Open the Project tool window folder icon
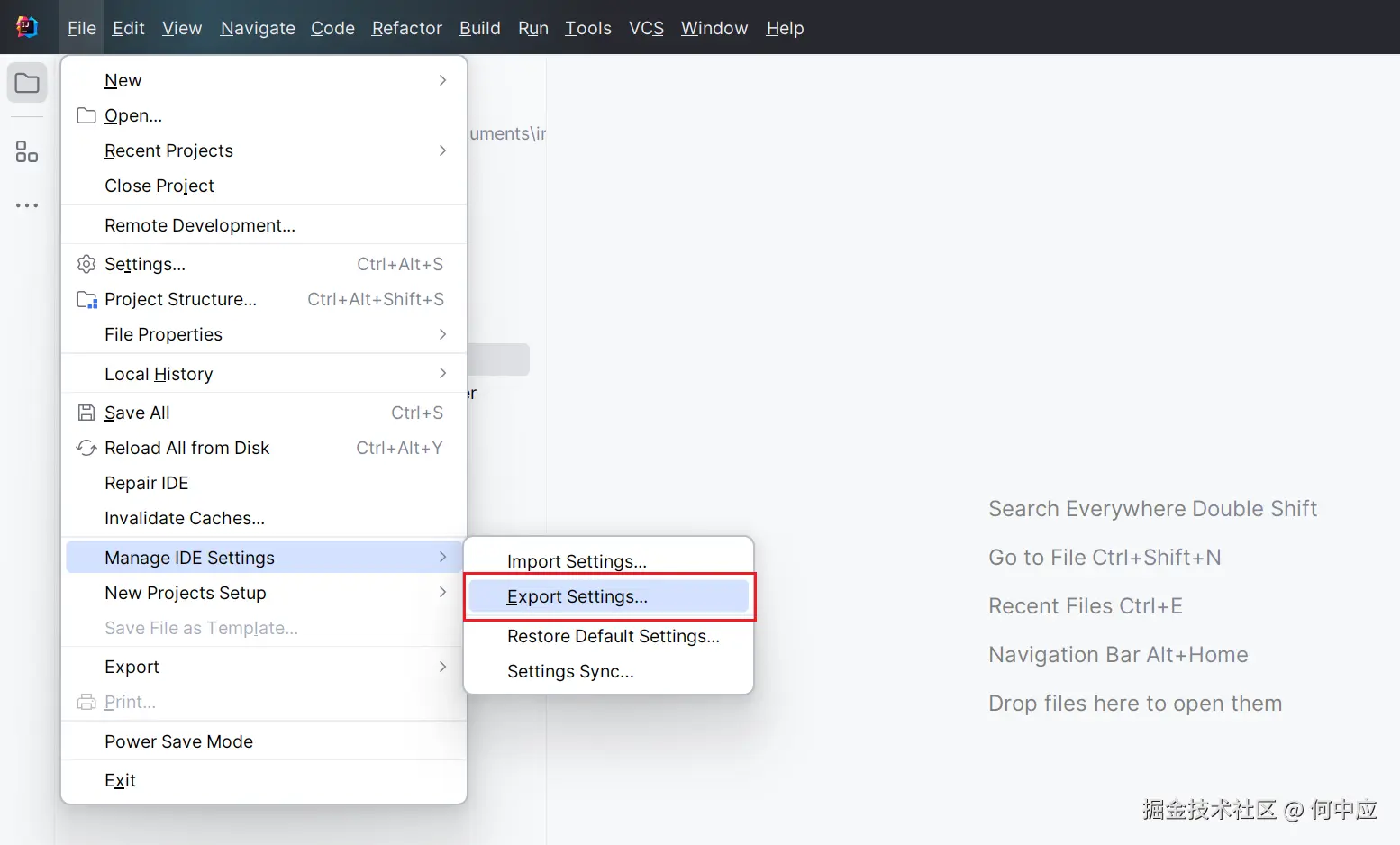The width and height of the screenshot is (1400, 845). click(x=27, y=84)
